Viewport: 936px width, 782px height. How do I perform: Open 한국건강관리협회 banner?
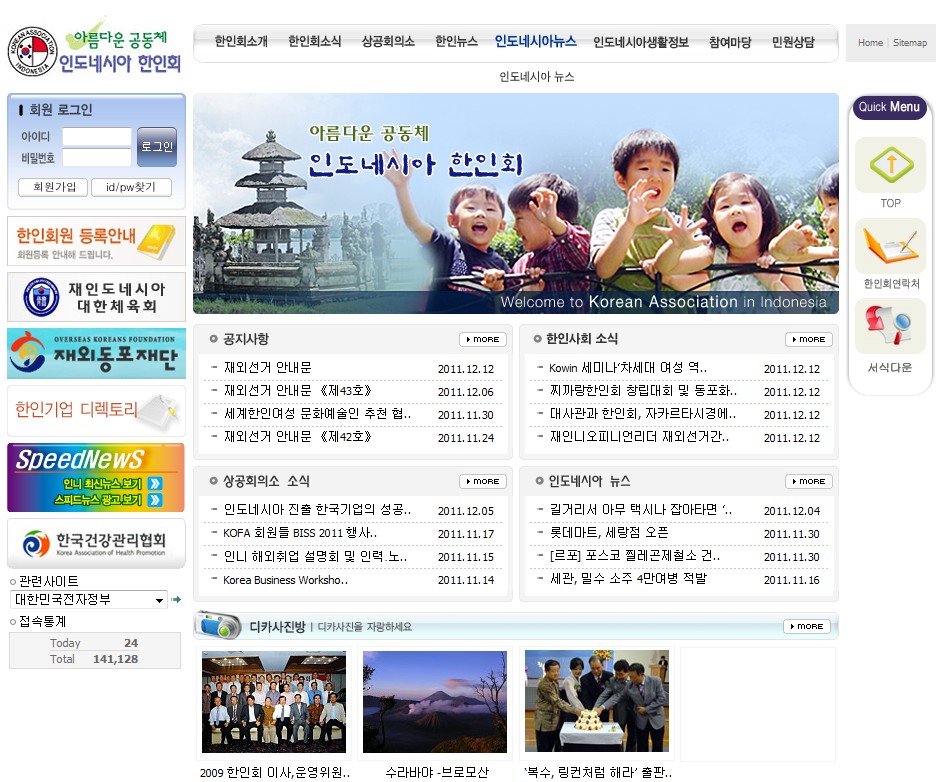coord(96,543)
